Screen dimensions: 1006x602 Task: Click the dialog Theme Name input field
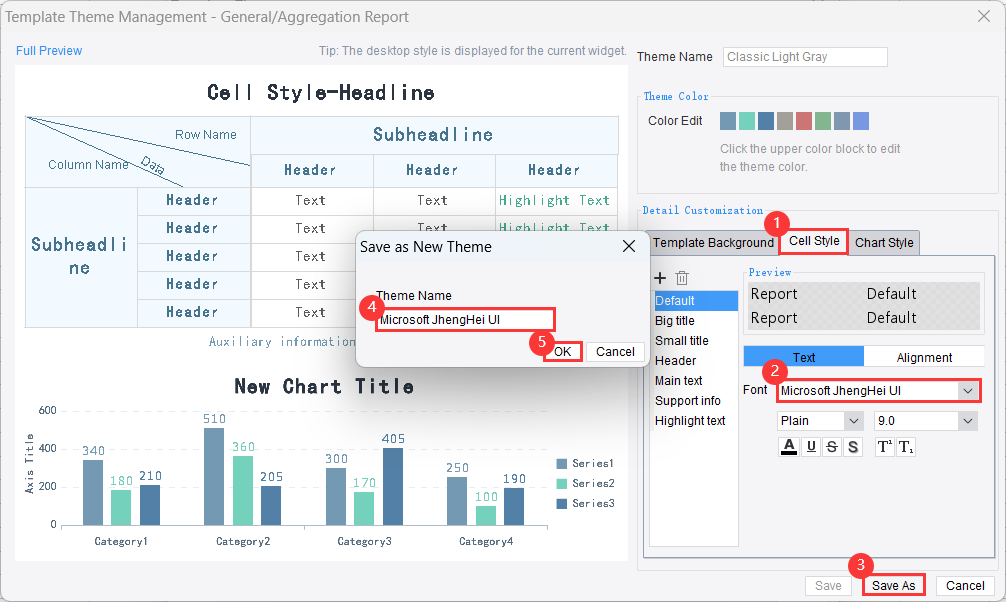(465, 320)
